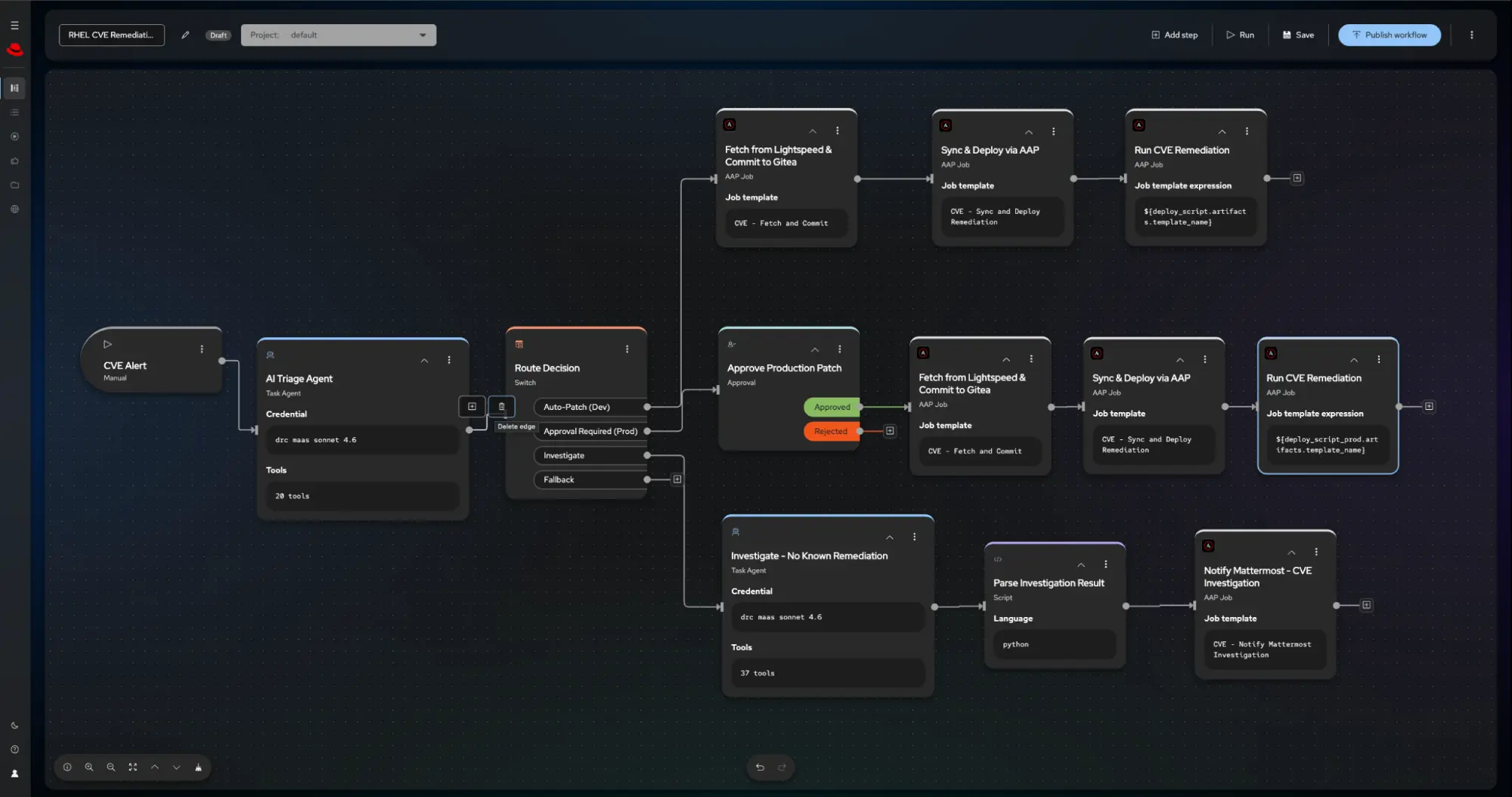Open the list view sidebar icon

tap(14, 113)
